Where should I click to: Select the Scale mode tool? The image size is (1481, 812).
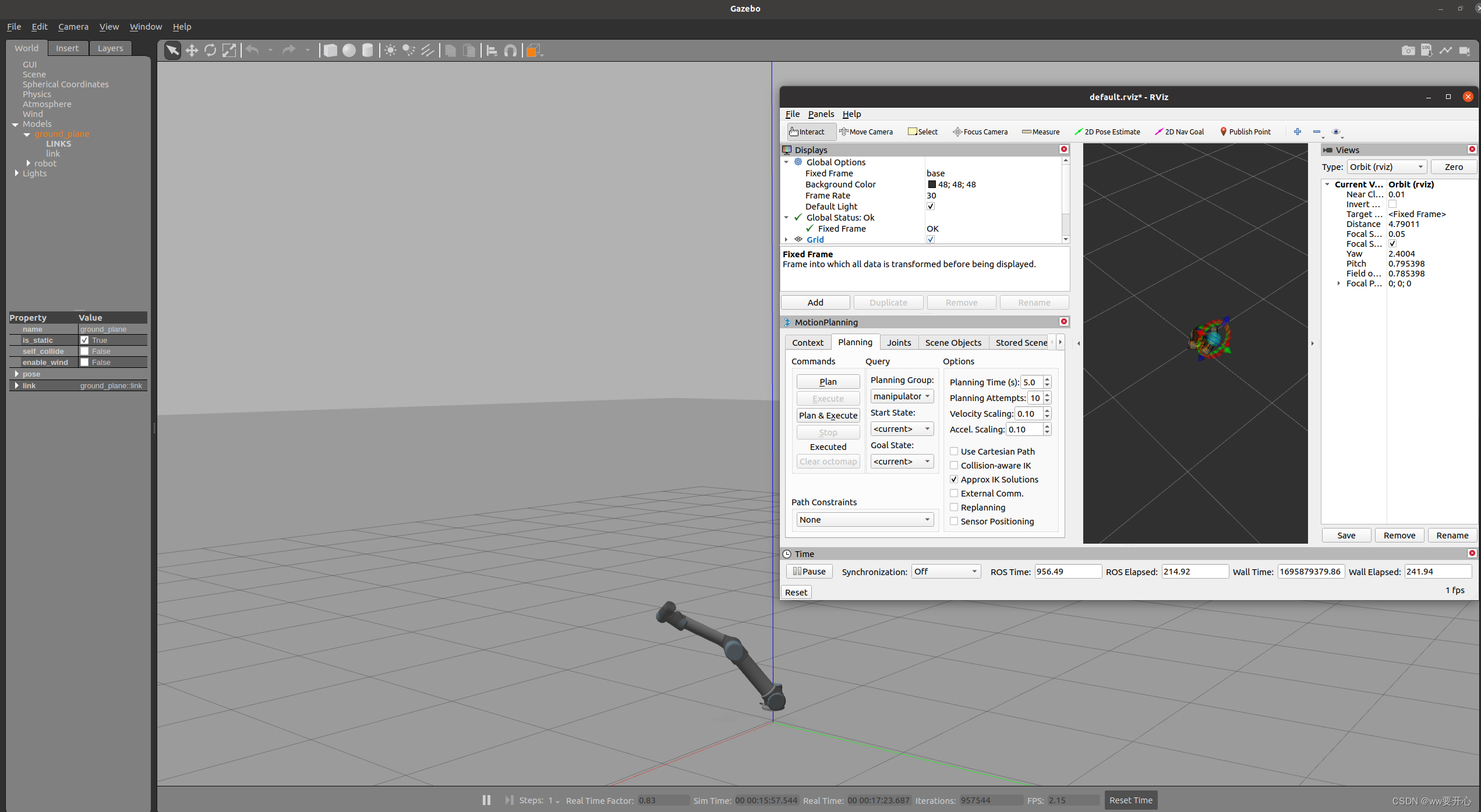[229, 51]
